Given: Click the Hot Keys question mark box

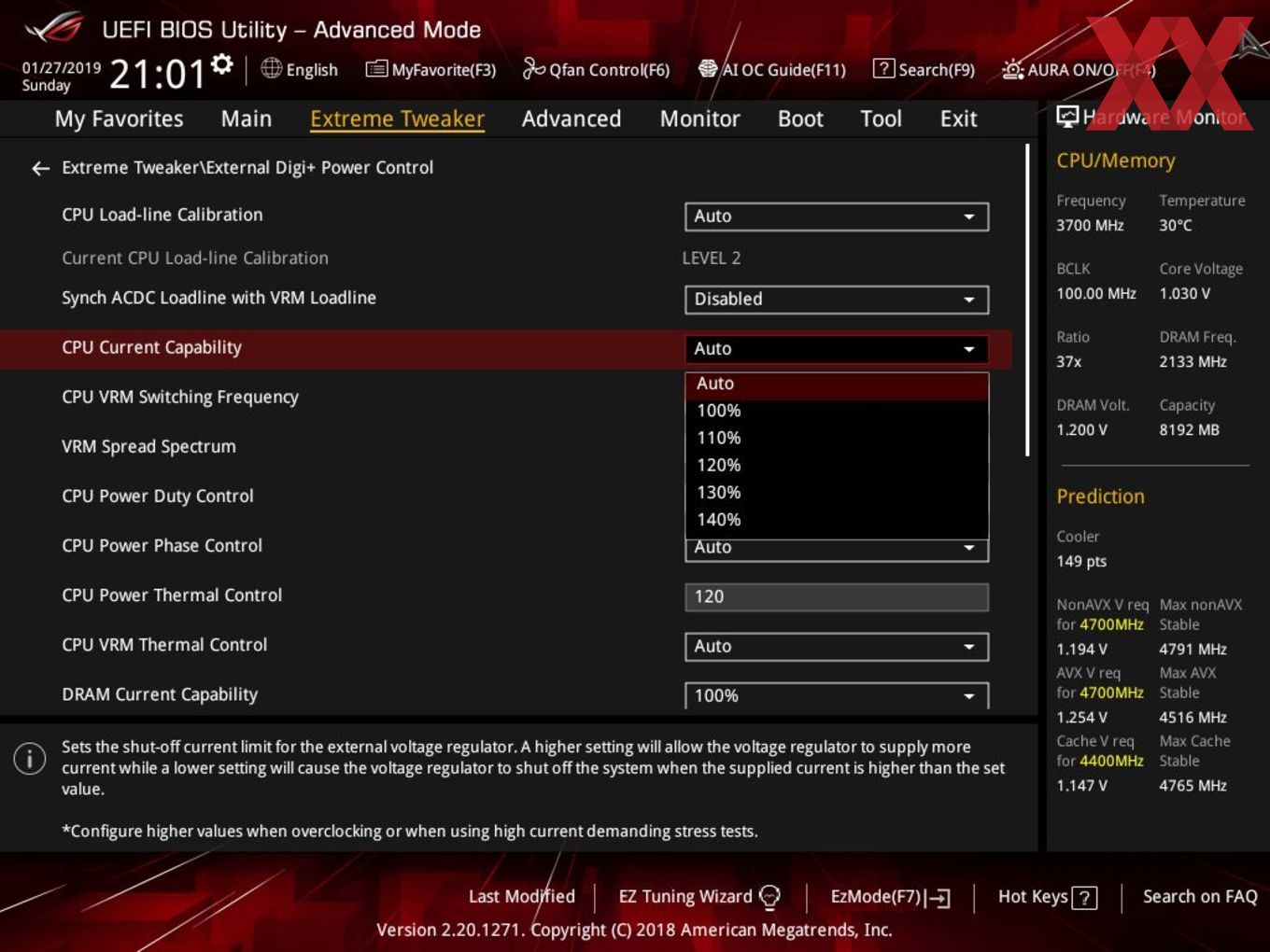Looking at the screenshot, I should click(x=1084, y=898).
